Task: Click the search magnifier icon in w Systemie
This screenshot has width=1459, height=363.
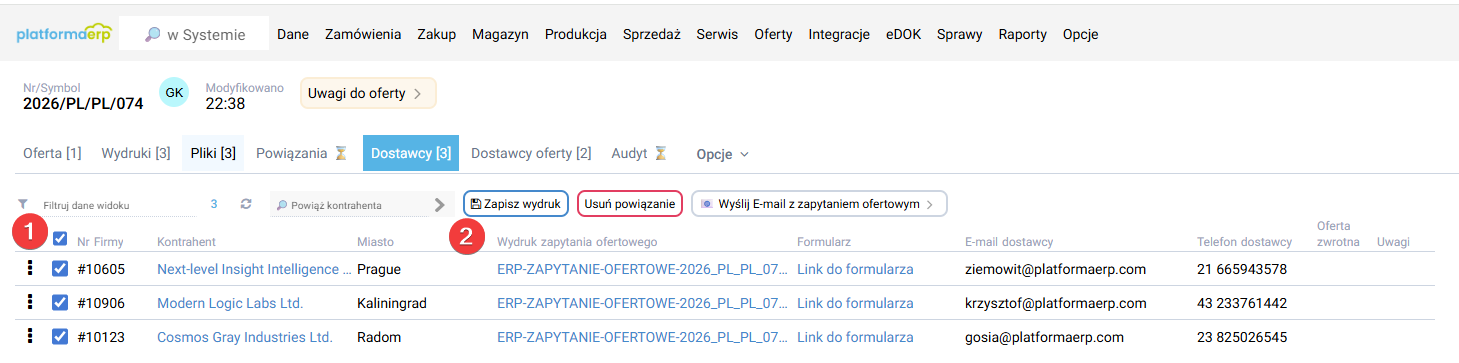Action: click(x=152, y=34)
